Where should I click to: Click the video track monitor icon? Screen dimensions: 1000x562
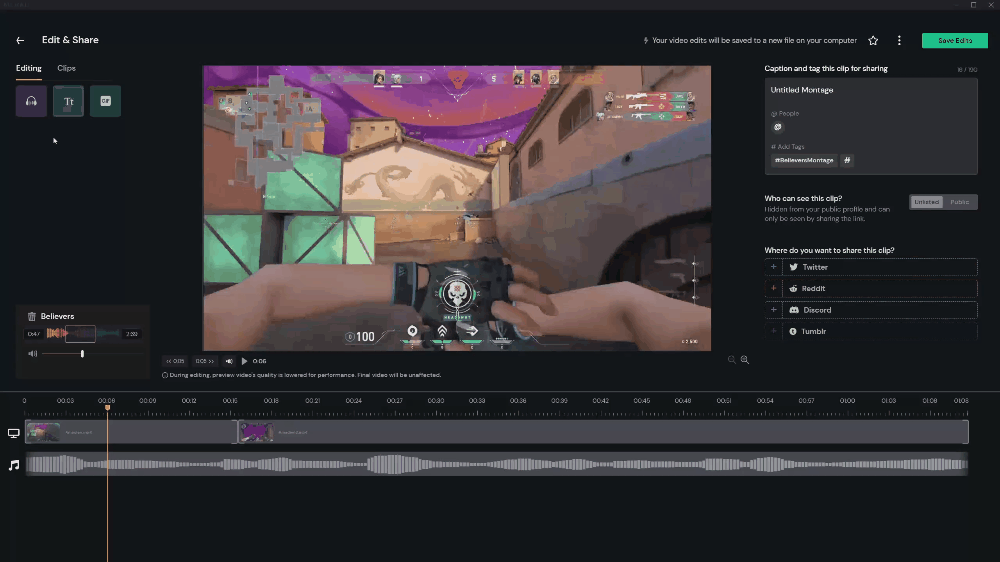[x=13, y=433]
